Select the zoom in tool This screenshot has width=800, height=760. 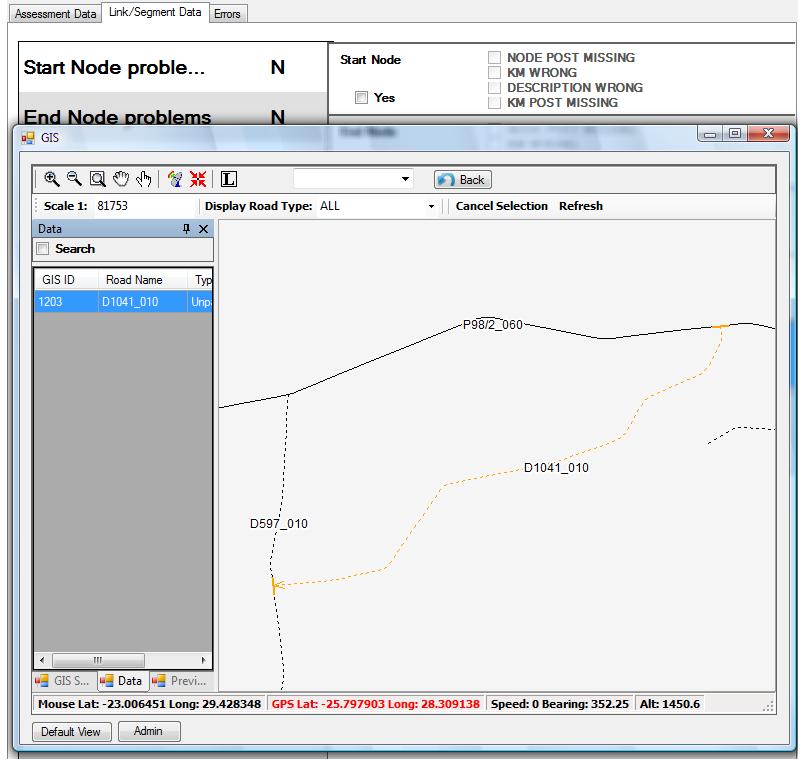point(52,179)
